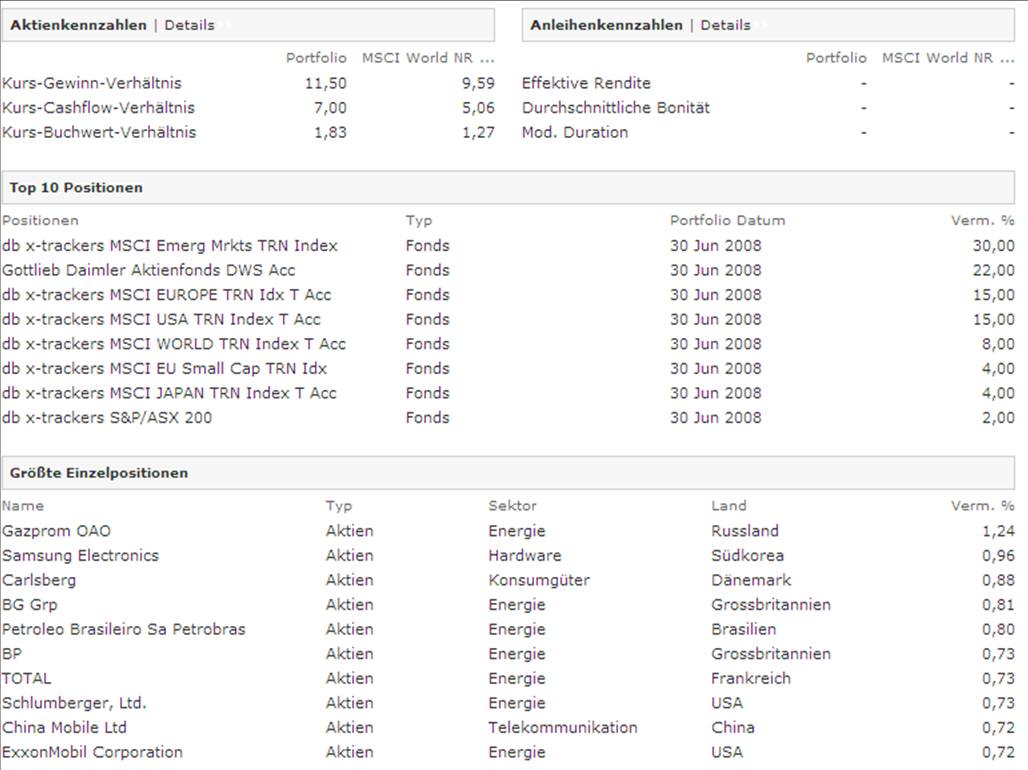The image size is (1028, 770).
Task: Select BP position
Action: (x=12, y=654)
